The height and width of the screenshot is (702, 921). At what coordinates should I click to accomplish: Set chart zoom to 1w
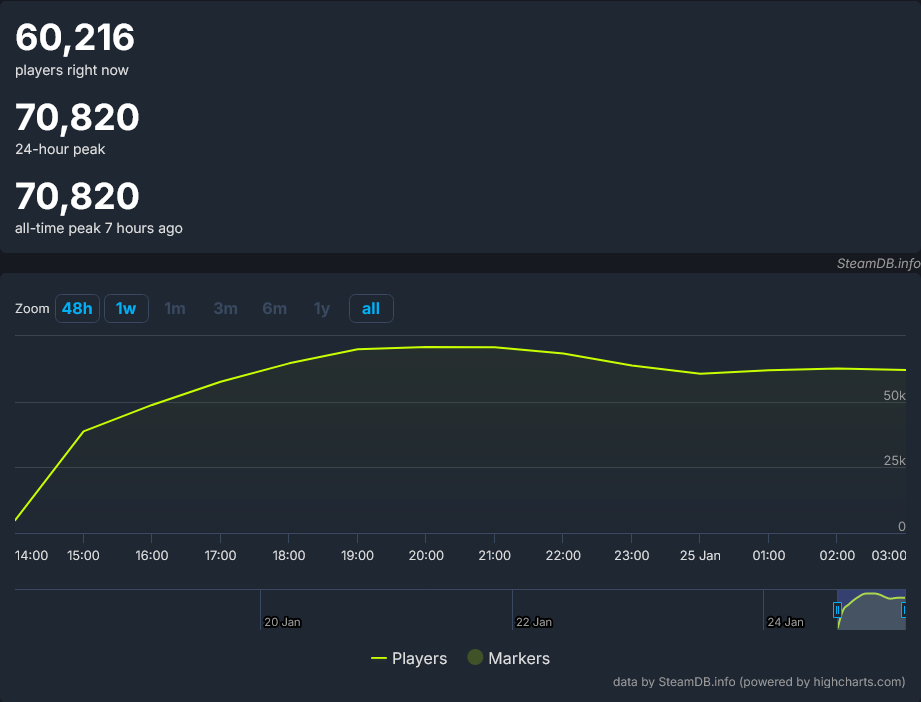coord(126,308)
